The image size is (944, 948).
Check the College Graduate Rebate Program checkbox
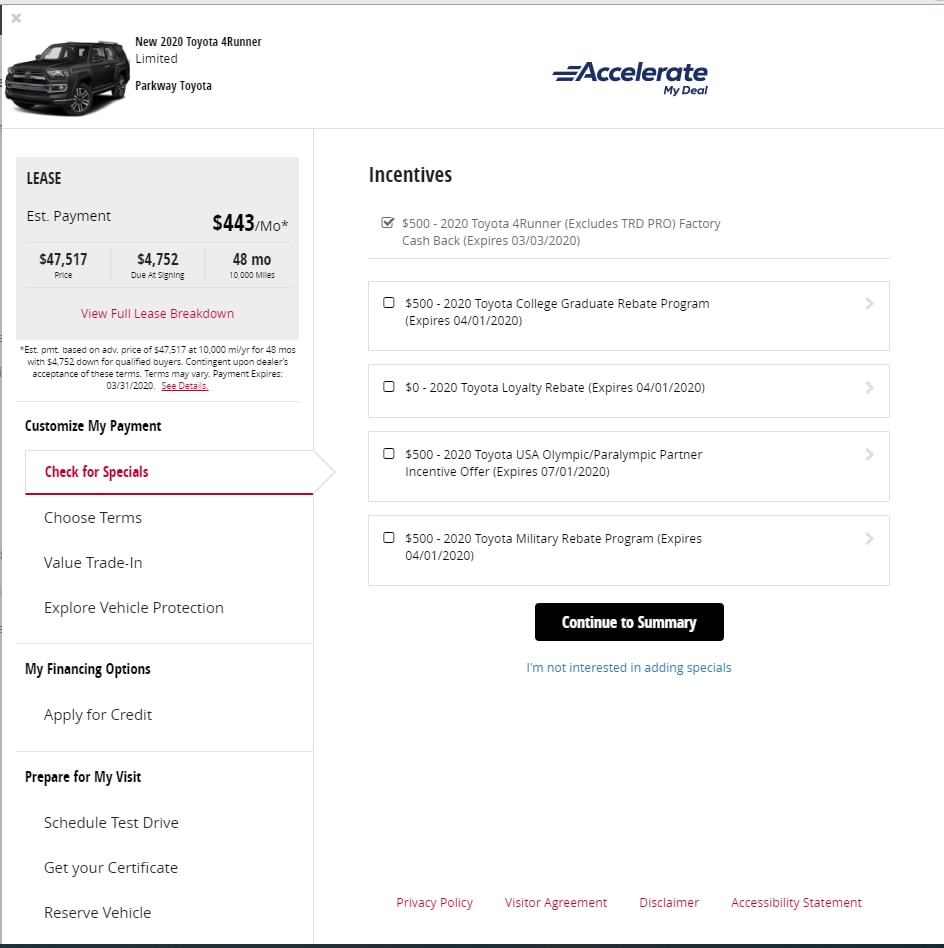point(389,303)
